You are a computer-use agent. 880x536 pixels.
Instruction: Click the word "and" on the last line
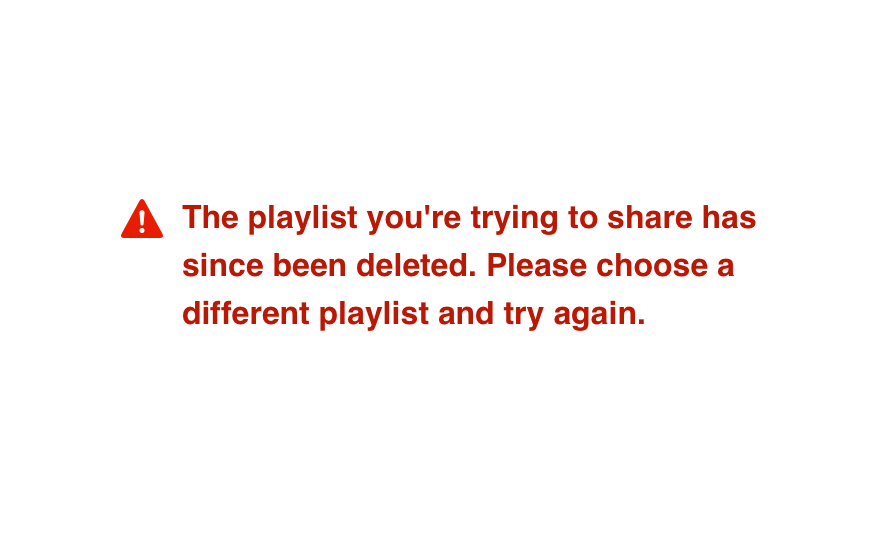pos(466,314)
